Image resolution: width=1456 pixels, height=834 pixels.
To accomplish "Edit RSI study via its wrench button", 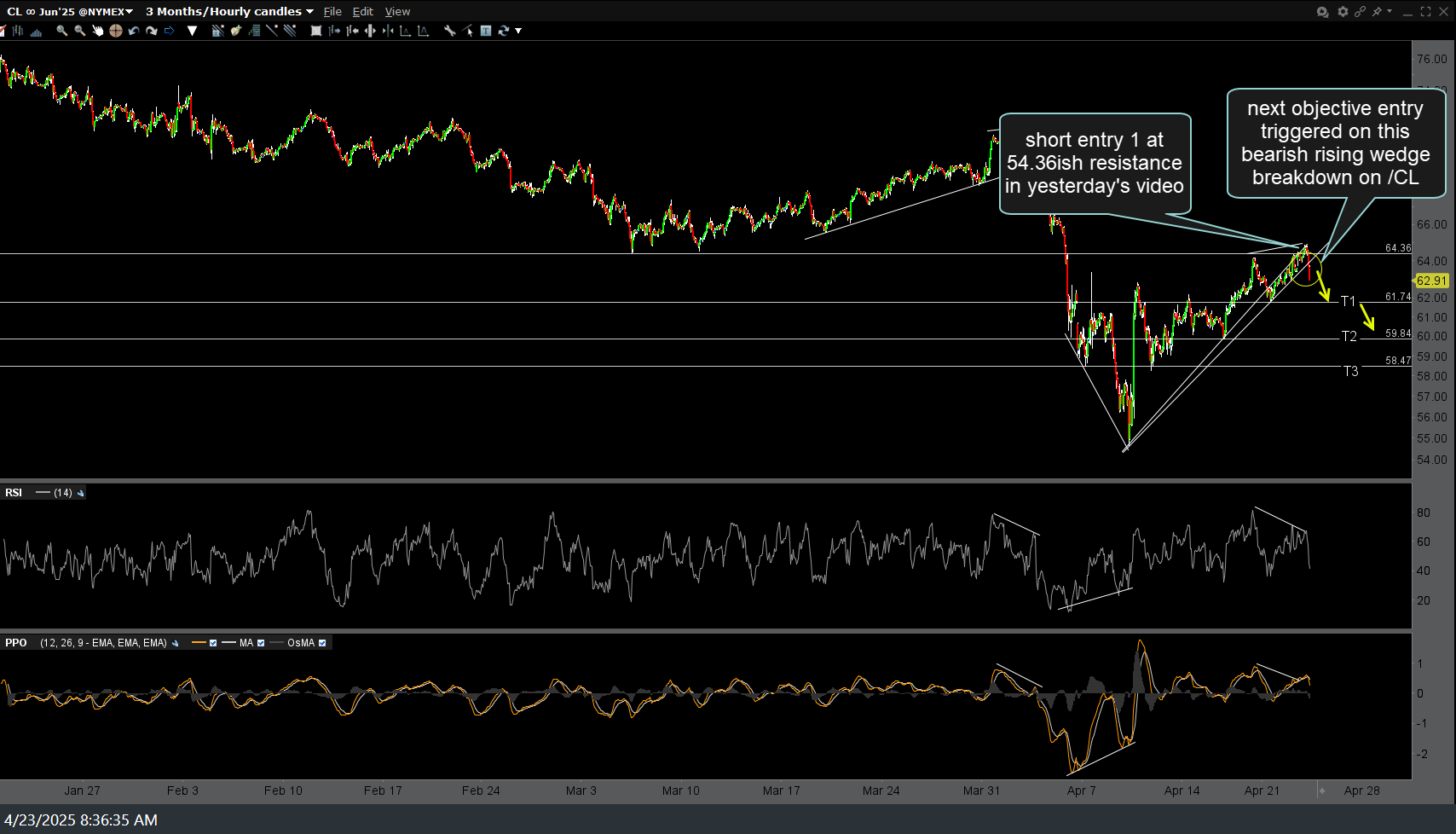I will [x=81, y=493].
